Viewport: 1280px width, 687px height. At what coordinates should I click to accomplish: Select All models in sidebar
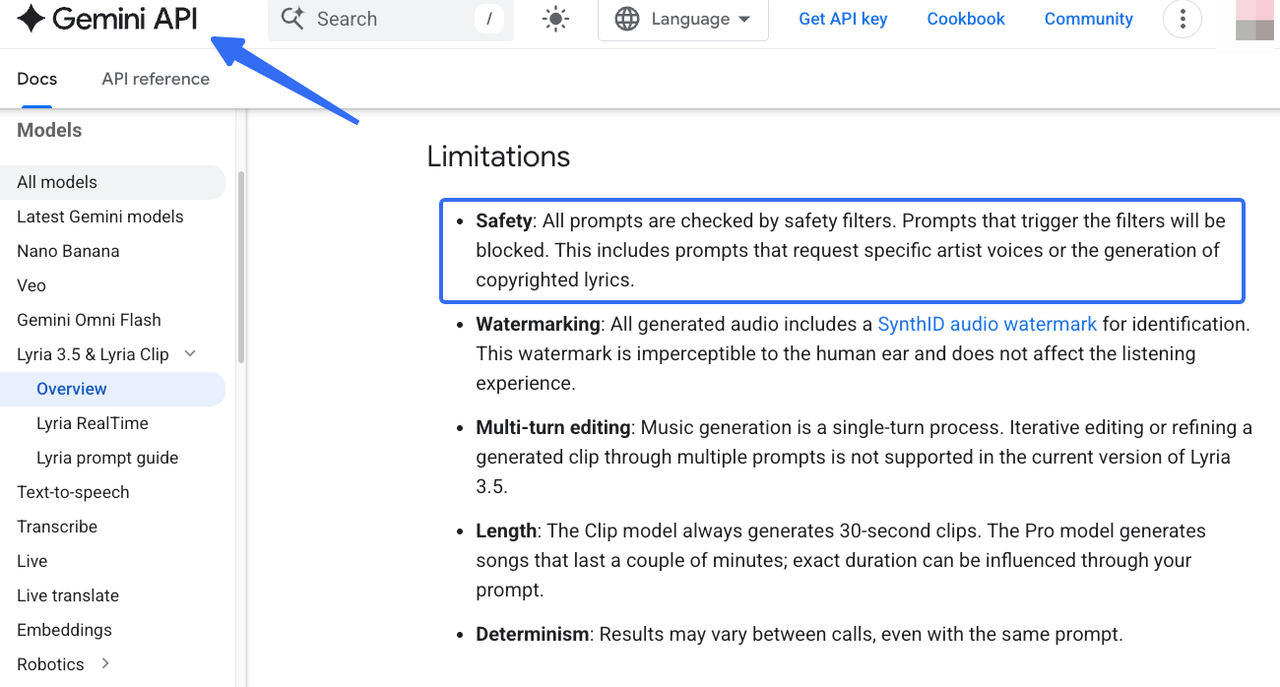pyautogui.click(x=113, y=182)
